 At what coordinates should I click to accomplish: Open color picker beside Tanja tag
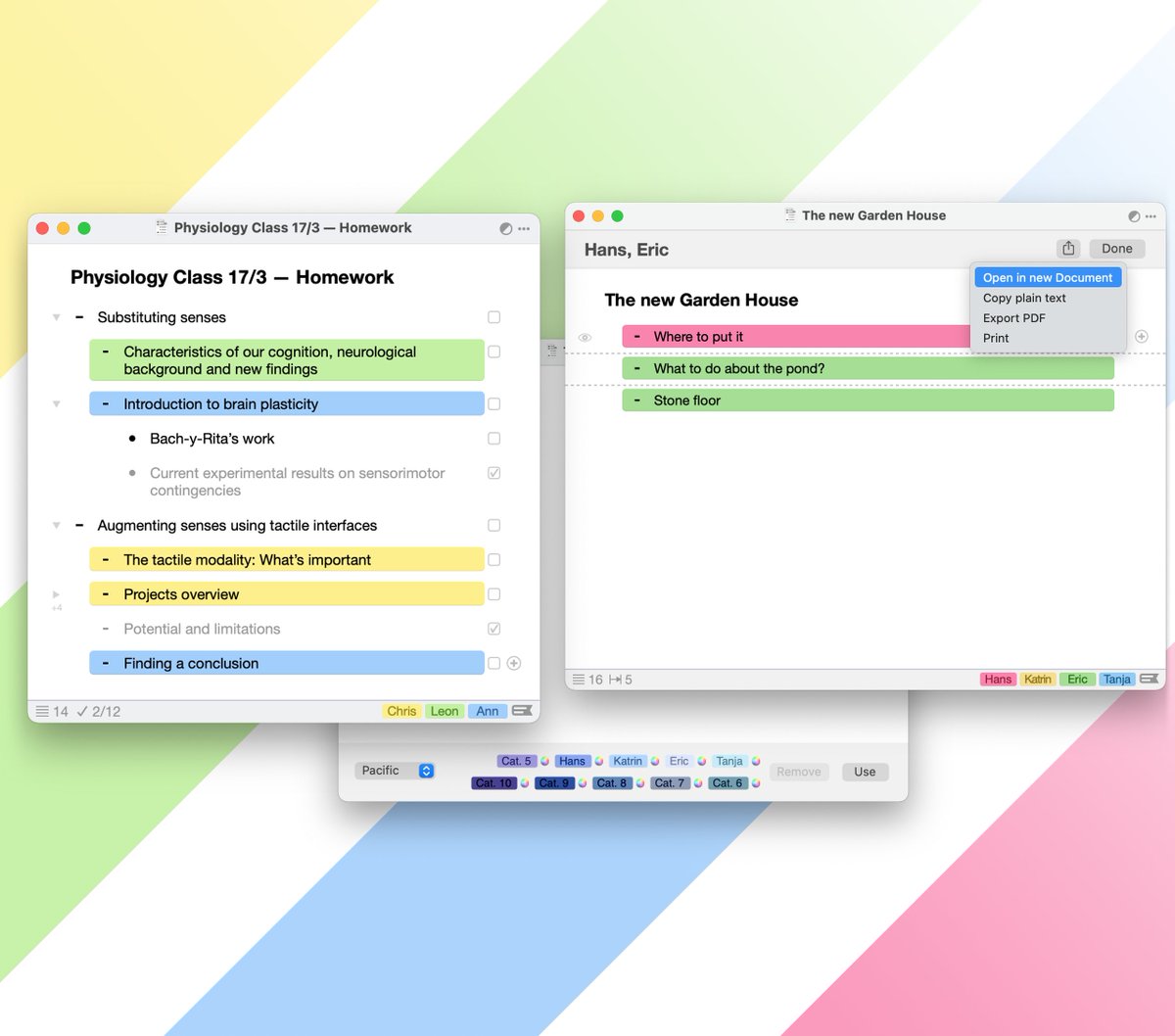pyautogui.click(x=756, y=761)
